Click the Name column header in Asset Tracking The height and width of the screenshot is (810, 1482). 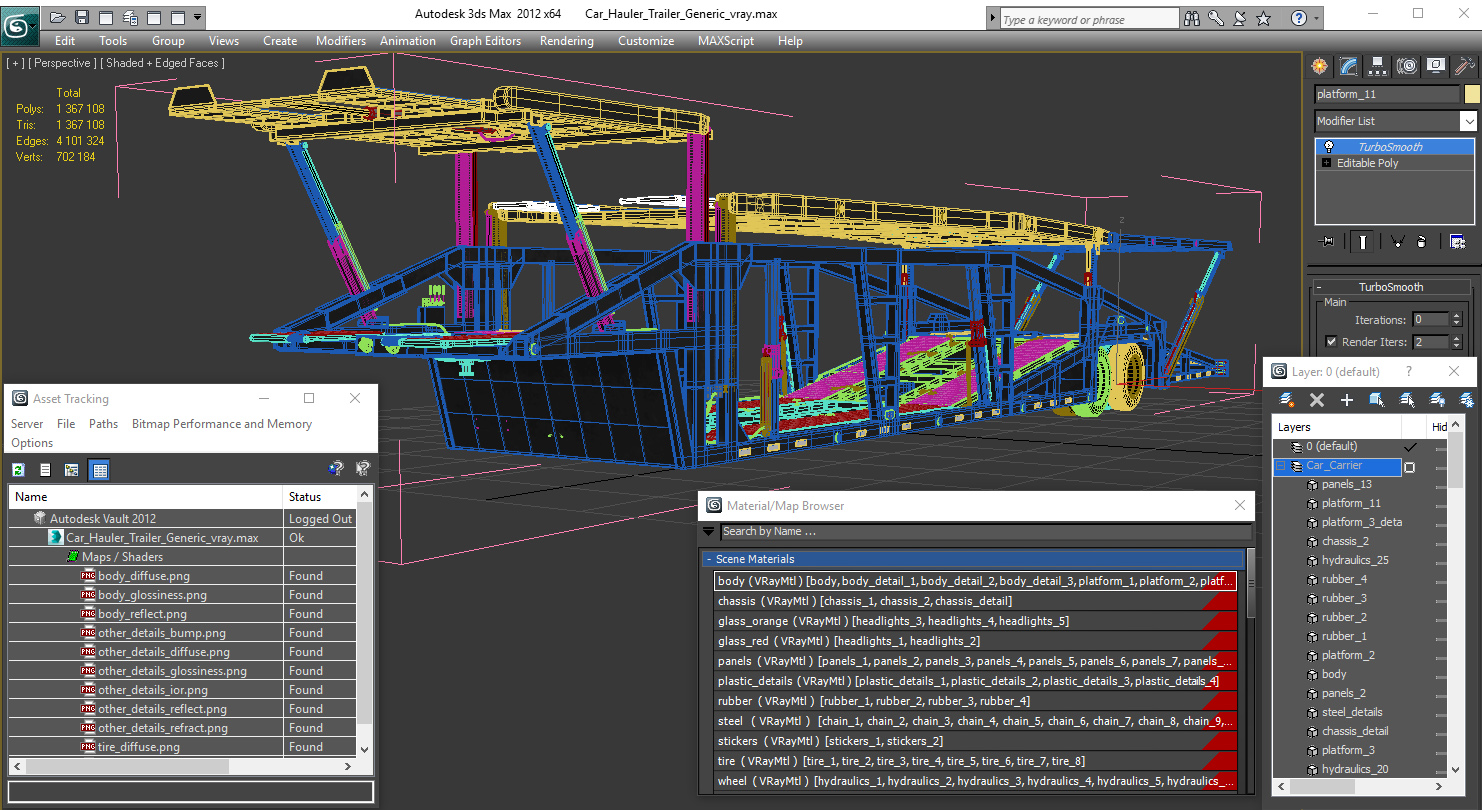pos(146,497)
